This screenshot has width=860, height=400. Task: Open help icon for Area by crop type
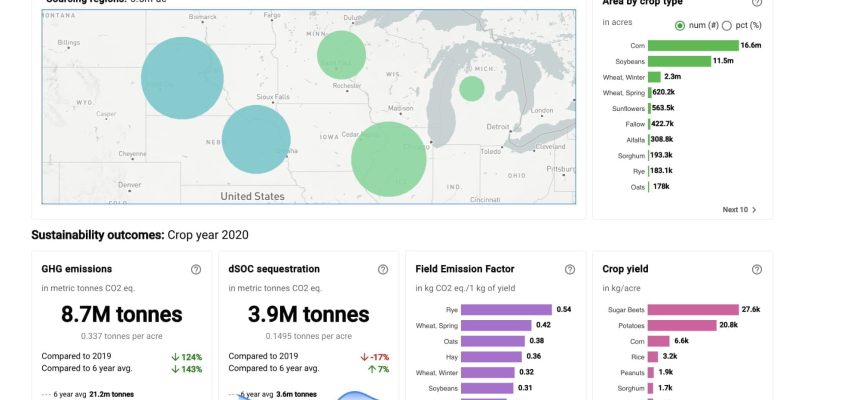coord(757,2)
